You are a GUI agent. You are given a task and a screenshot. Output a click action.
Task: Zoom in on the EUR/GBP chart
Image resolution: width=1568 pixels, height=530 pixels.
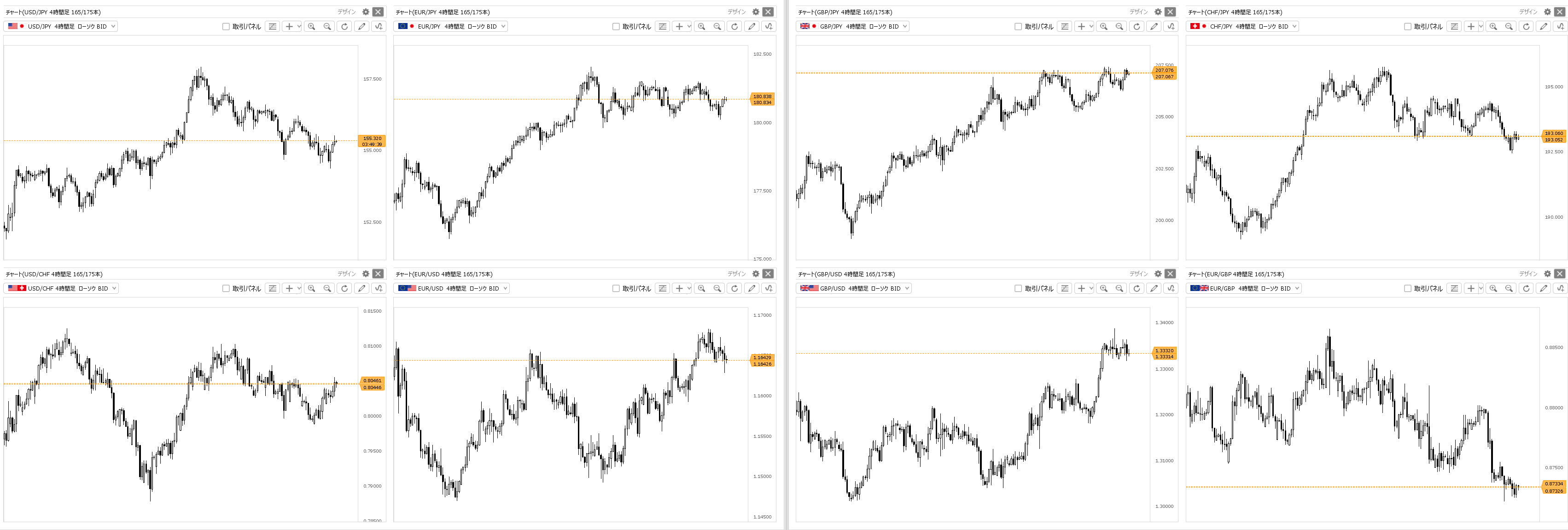click(1493, 288)
